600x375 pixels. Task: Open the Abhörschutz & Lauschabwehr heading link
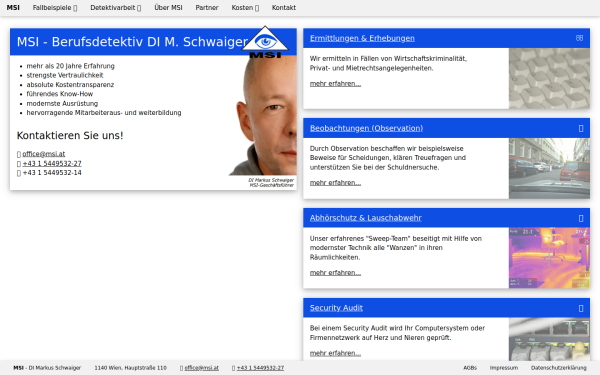pyautogui.click(x=365, y=218)
